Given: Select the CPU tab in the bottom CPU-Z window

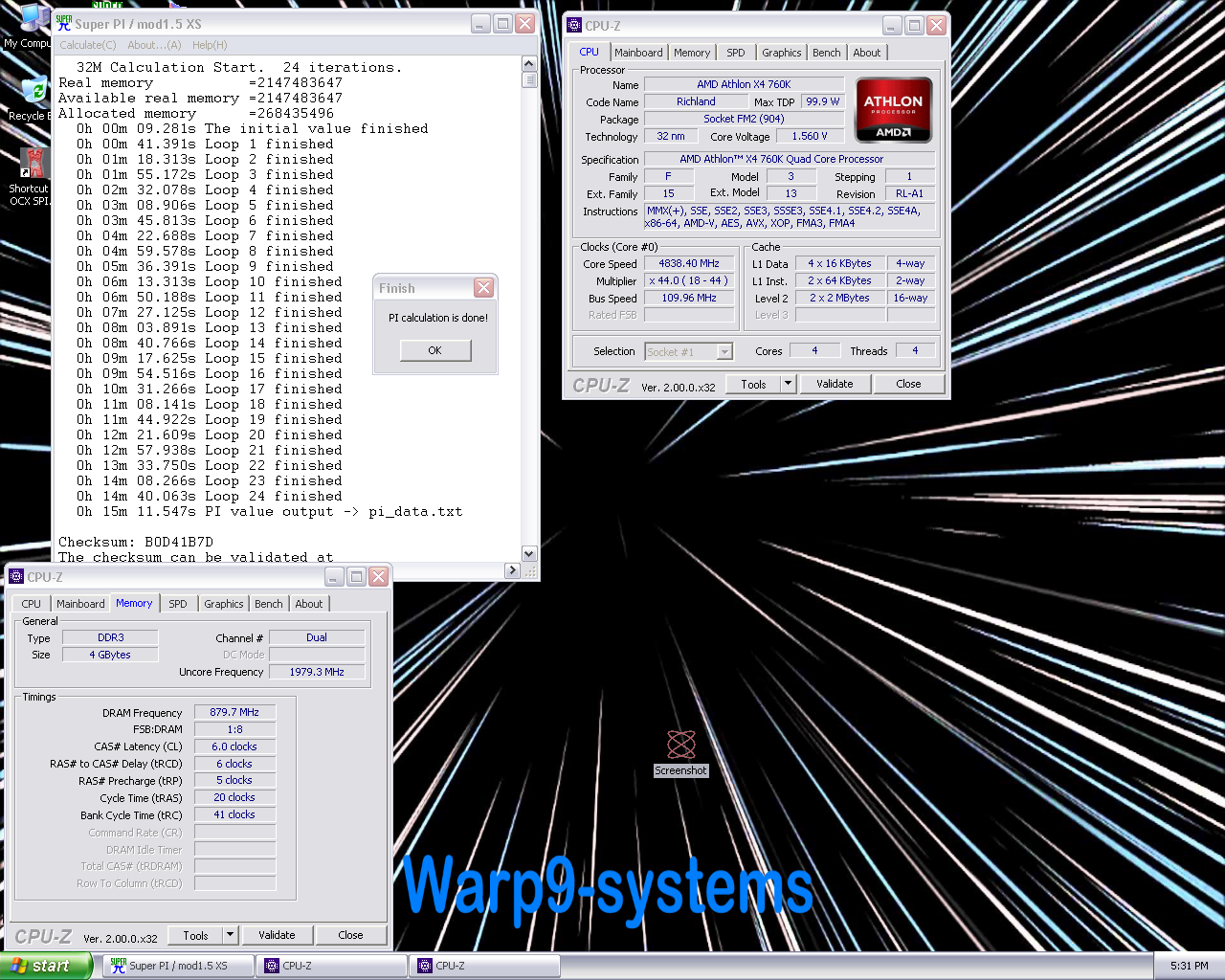Looking at the screenshot, I should (x=32, y=604).
